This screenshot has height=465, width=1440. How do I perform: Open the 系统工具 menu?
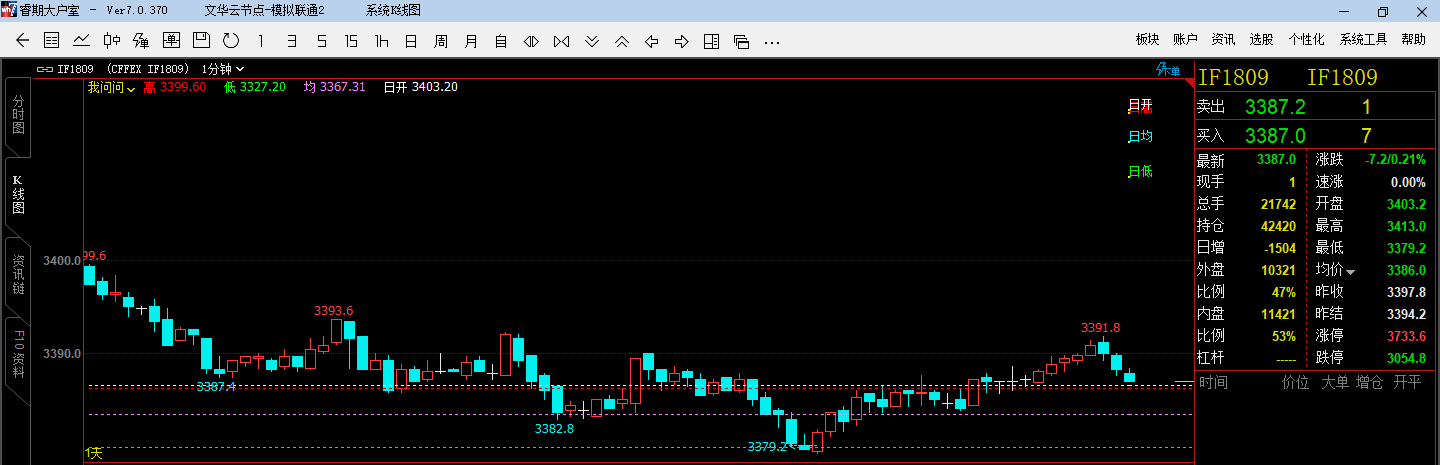click(1363, 40)
